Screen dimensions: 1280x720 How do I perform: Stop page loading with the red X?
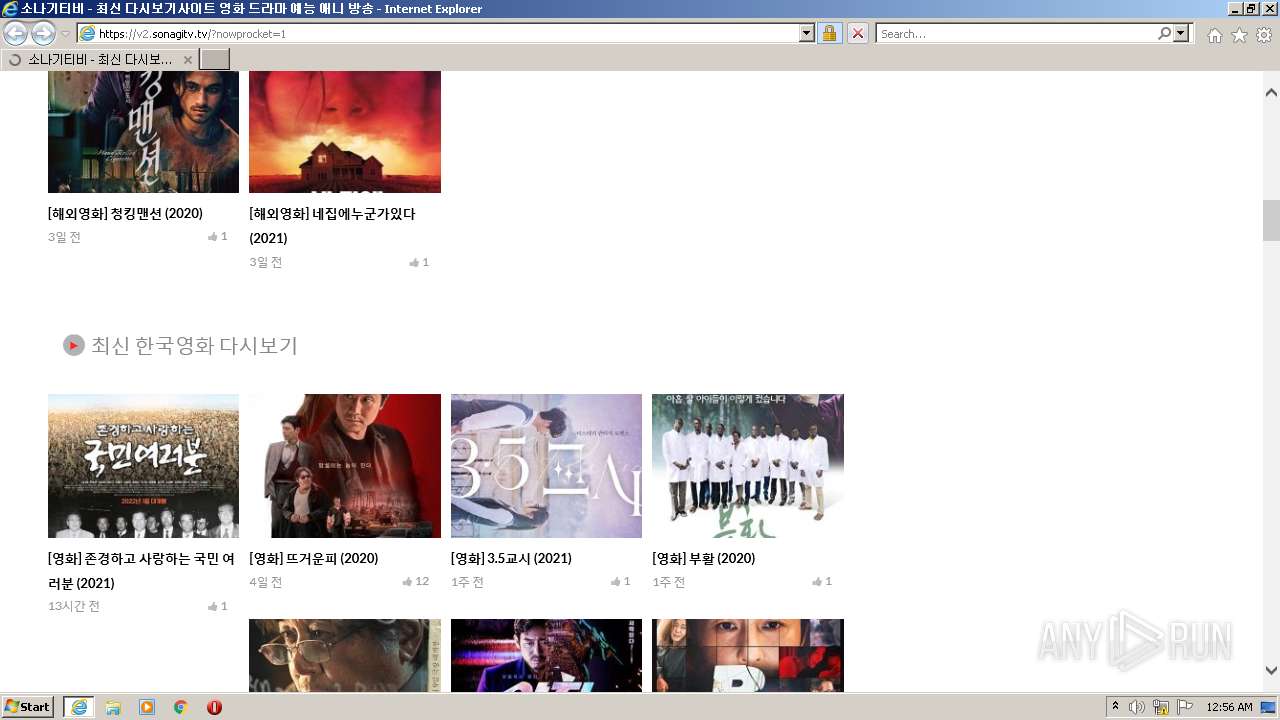pyautogui.click(x=858, y=33)
